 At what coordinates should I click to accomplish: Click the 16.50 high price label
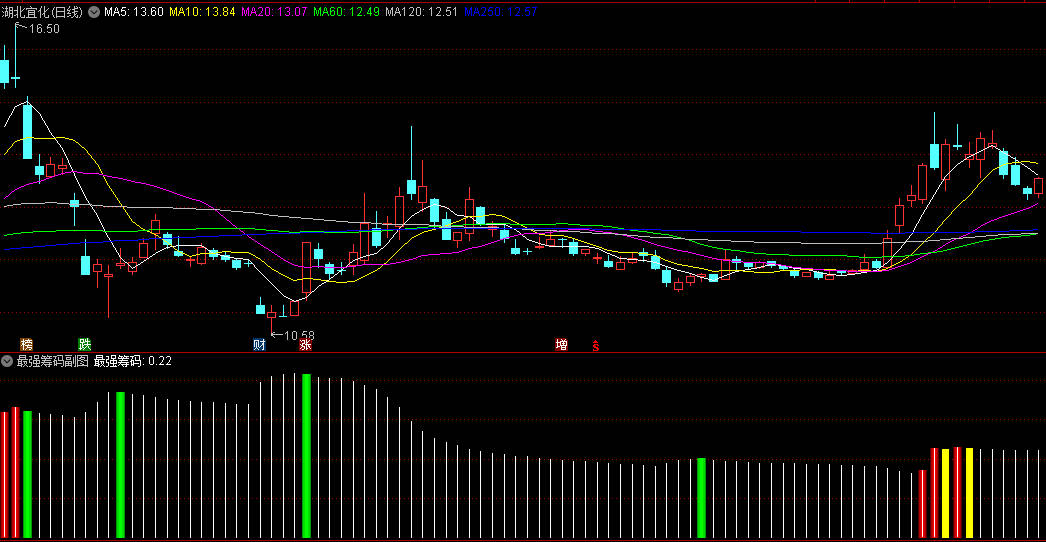pyautogui.click(x=43, y=29)
